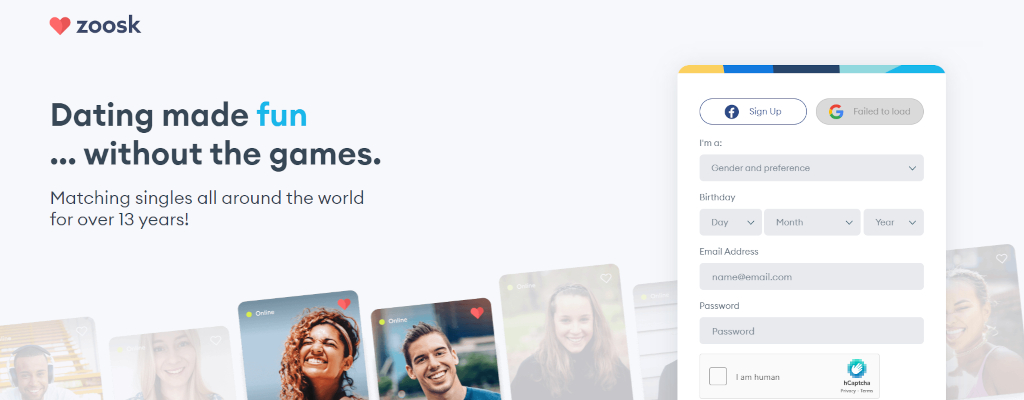Focus the Email Address input field
The image size is (1024, 400).
pos(811,276)
